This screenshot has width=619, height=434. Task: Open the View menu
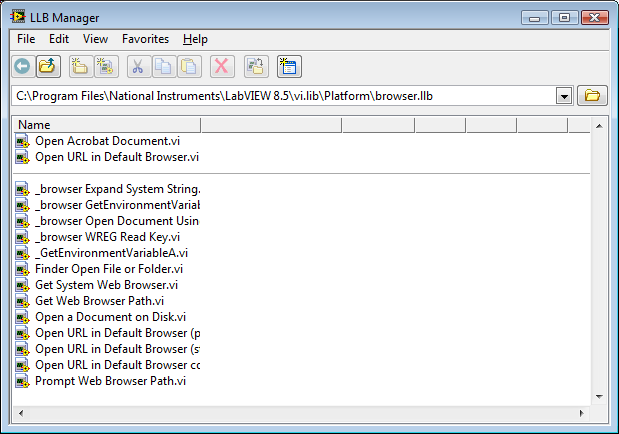(95, 39)
